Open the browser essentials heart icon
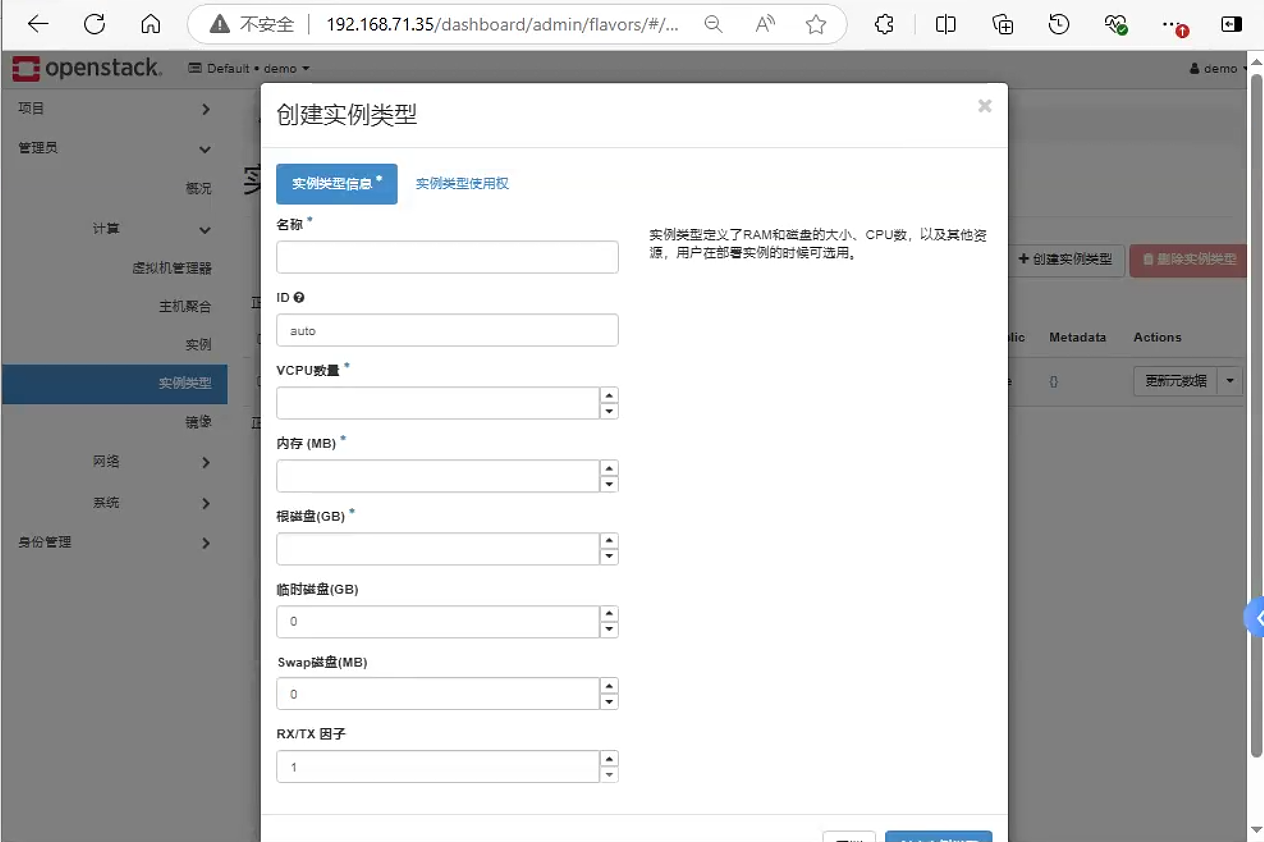 (1116, 25)
